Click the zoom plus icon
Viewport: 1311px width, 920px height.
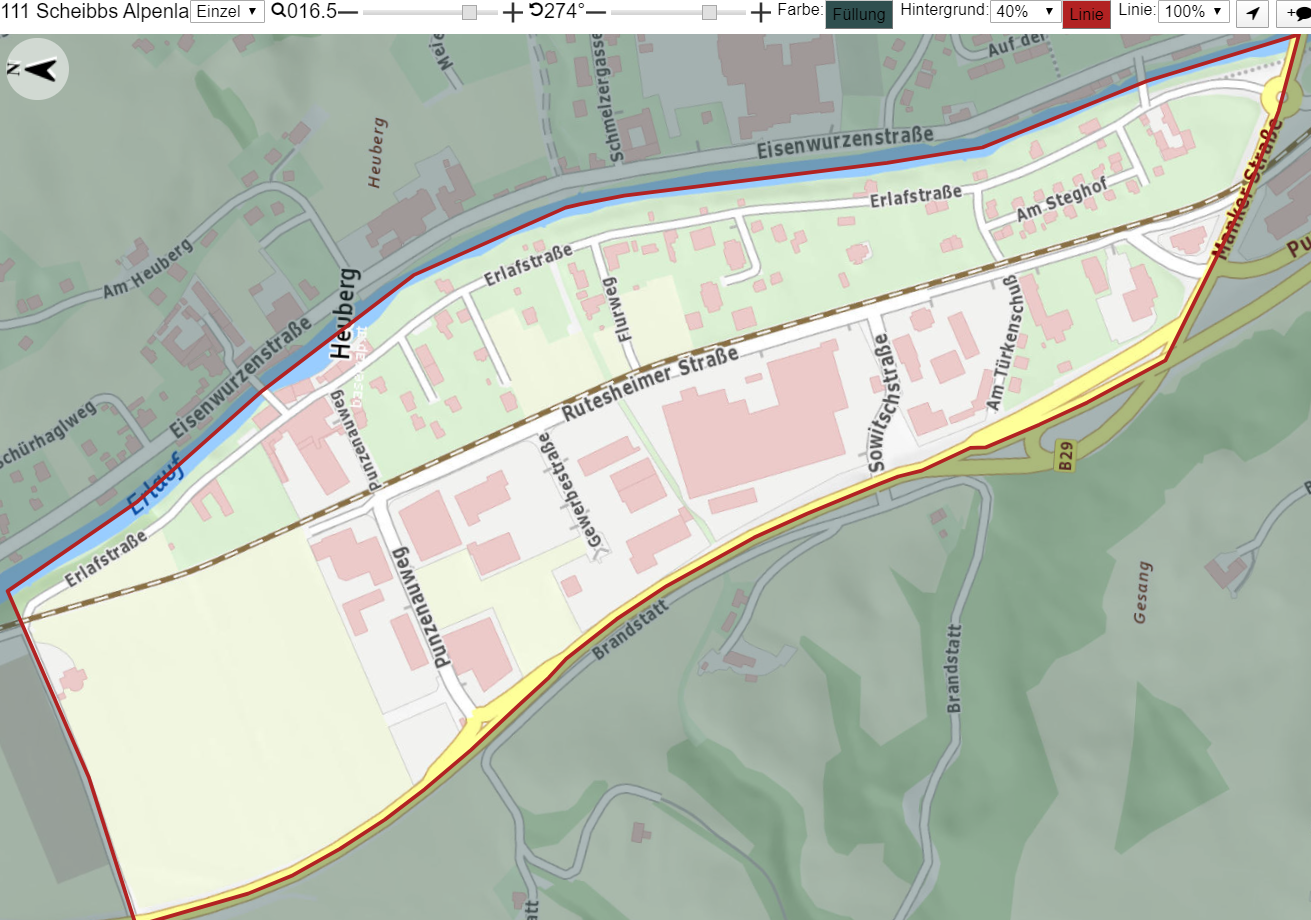(512, 13)
